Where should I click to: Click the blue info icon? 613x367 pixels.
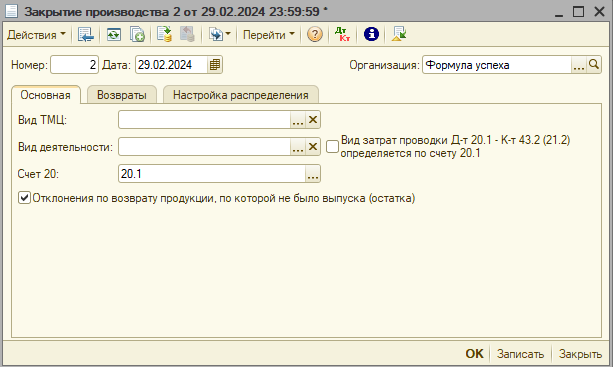(371, 34)
